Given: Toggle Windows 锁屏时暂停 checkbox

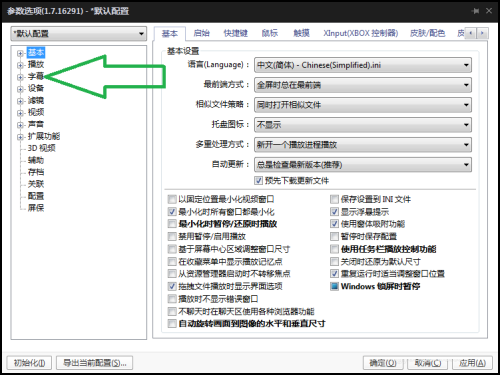Looking at the screenshot, I should (x=334, y=286).
